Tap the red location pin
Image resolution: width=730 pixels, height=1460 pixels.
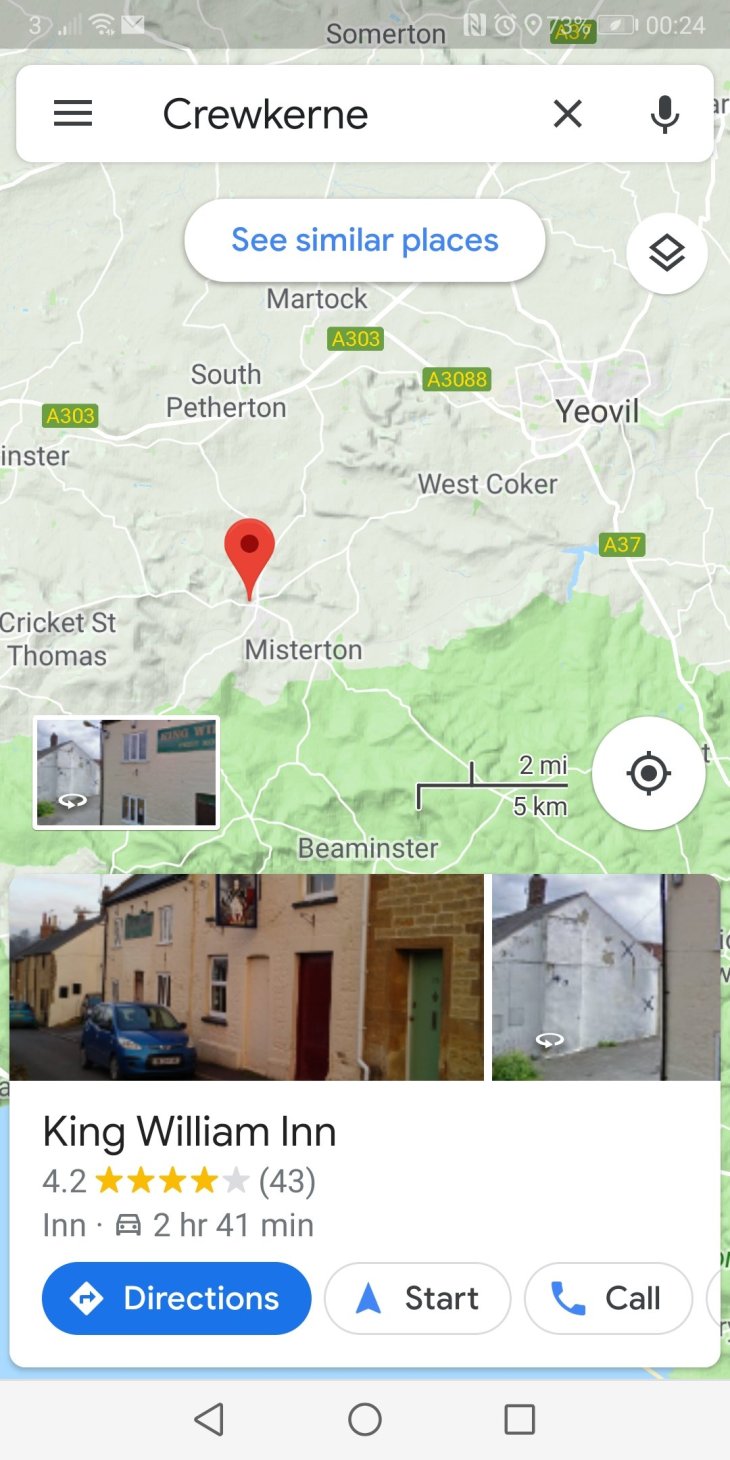pos(249,558)
